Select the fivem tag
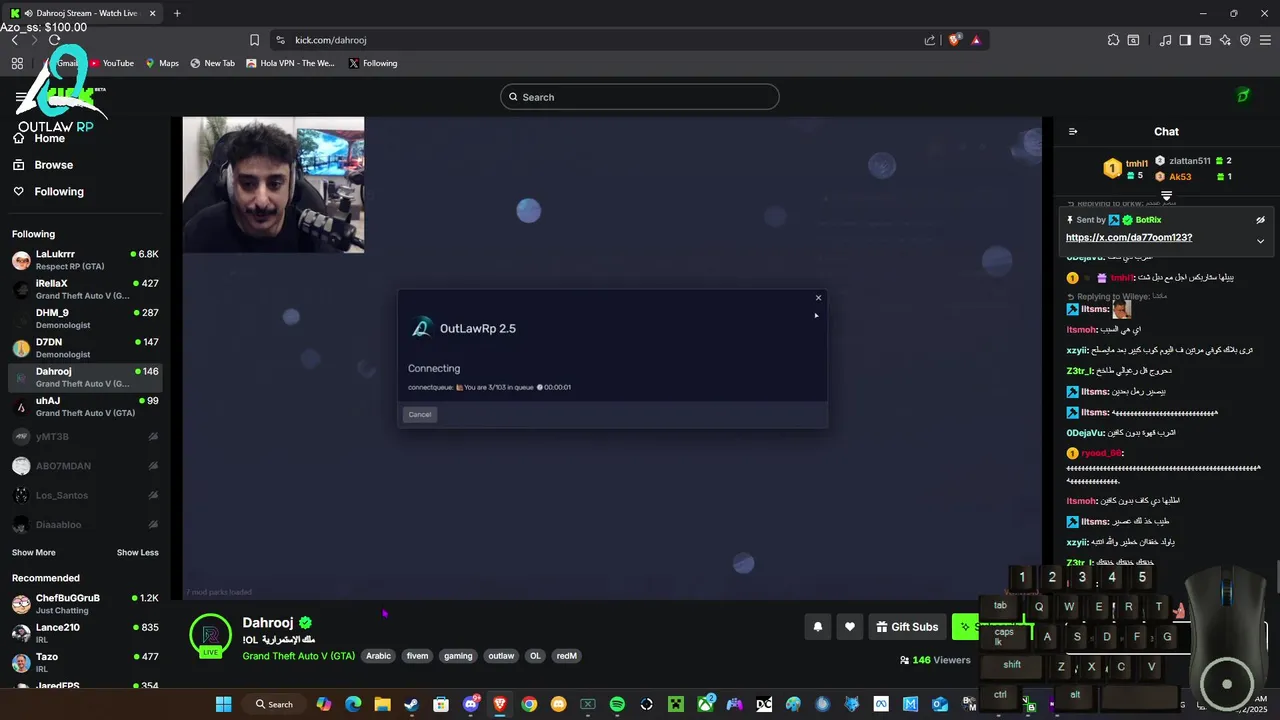 417,656
